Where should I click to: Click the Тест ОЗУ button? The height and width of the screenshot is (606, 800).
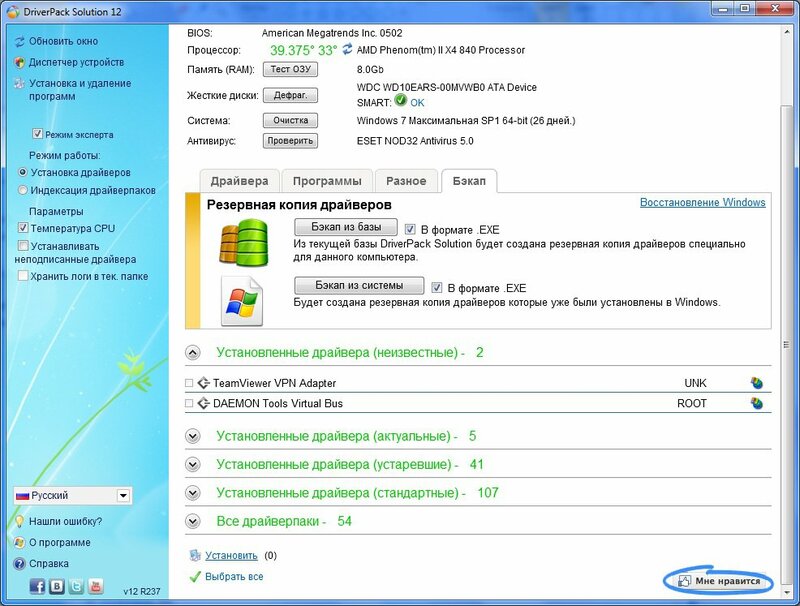click(x=290, y=69)
